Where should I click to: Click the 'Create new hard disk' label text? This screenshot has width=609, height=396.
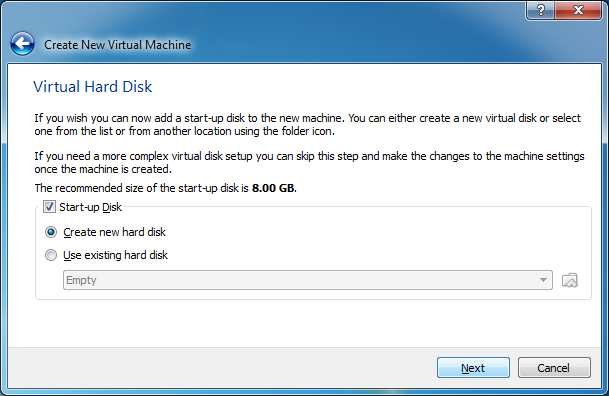[x=115, y=232]
